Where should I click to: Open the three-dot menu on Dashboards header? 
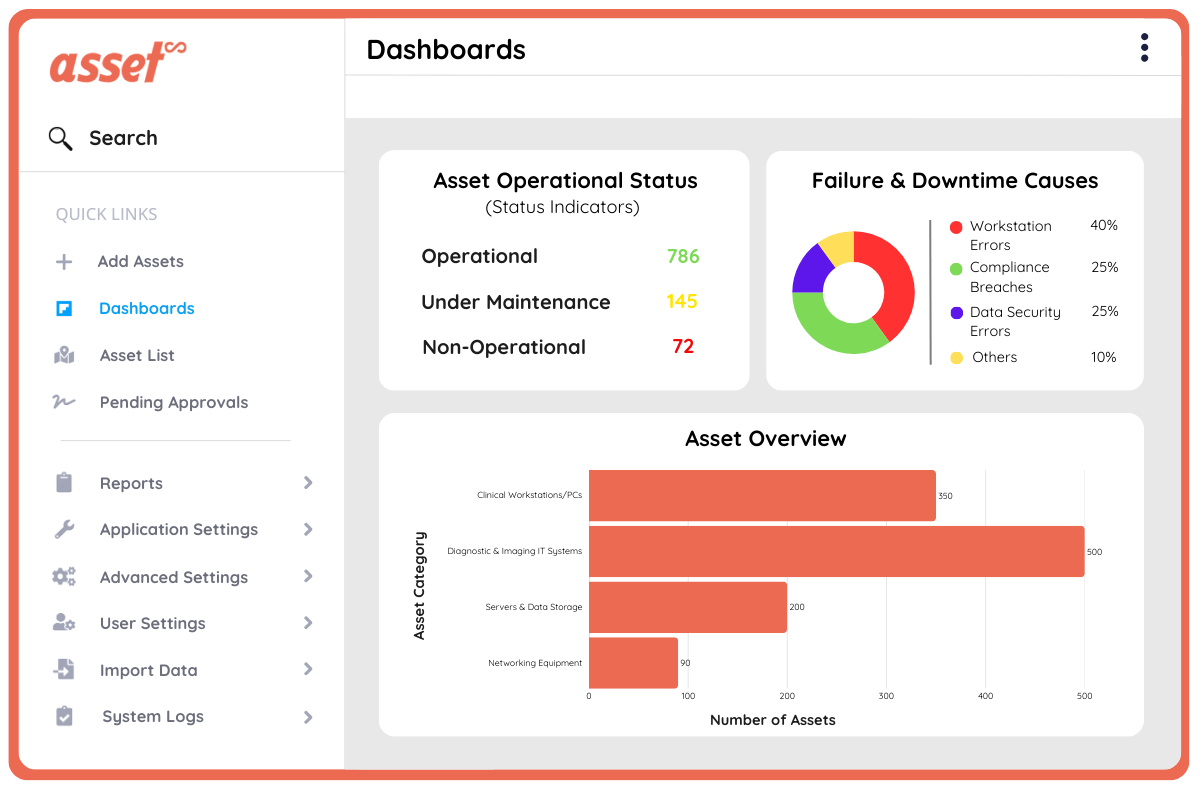click(1143, 47)
